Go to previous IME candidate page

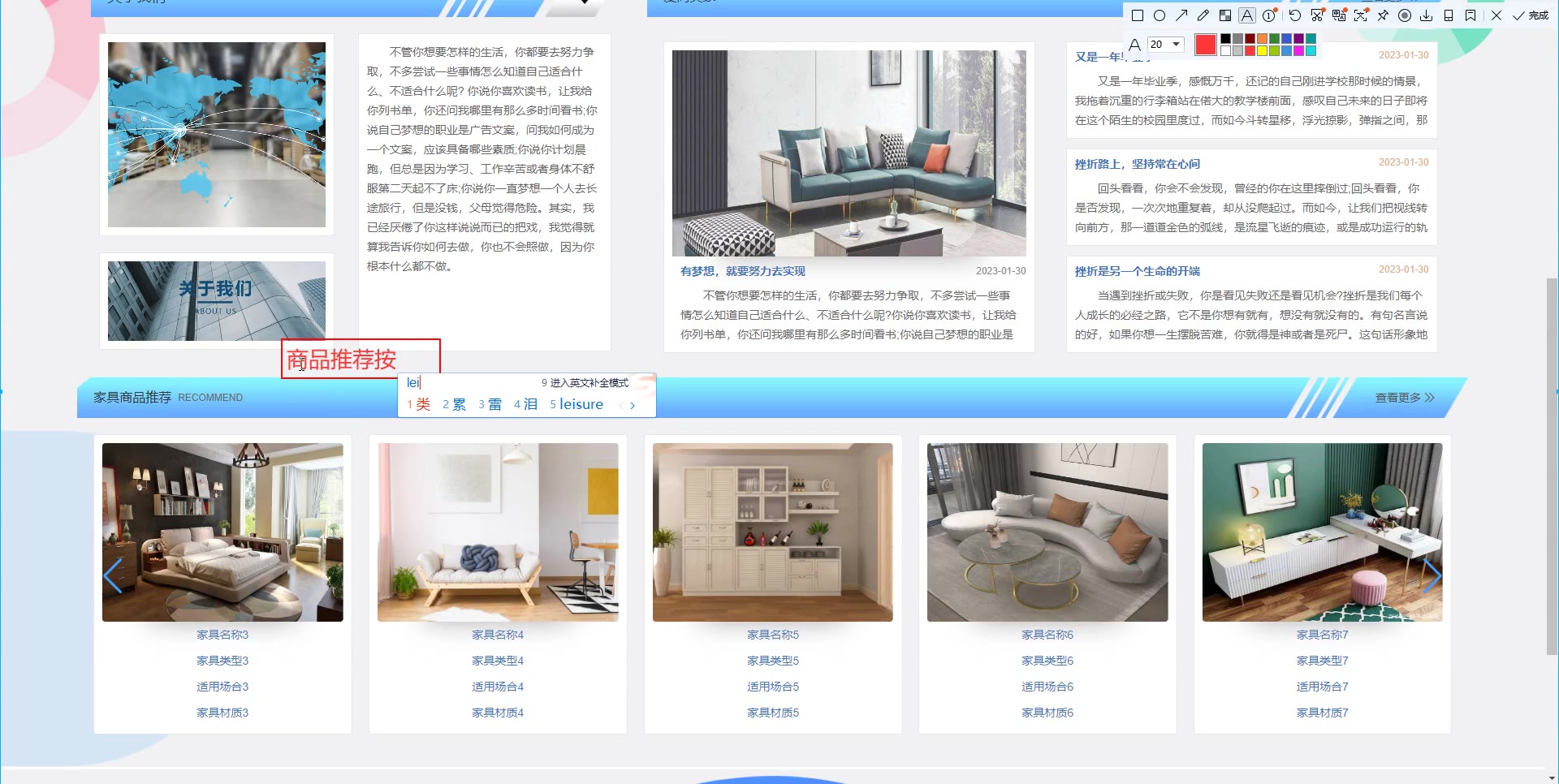[621, 405]
